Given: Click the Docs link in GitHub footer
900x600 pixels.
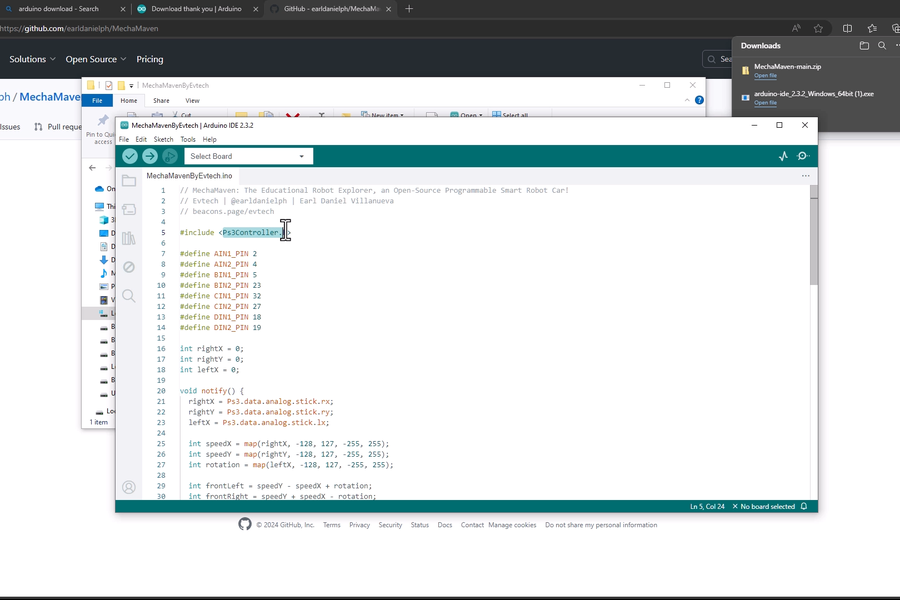Looking at the screenshot, I should [x=445, y=525].
